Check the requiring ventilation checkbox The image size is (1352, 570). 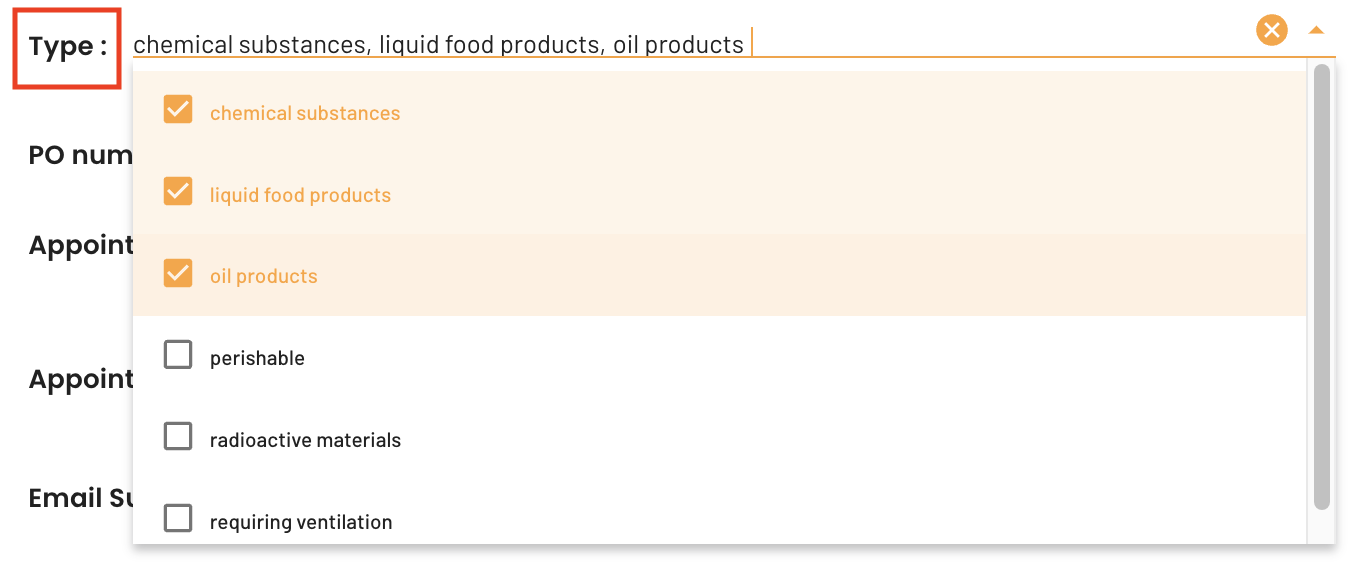click(178, 518)
